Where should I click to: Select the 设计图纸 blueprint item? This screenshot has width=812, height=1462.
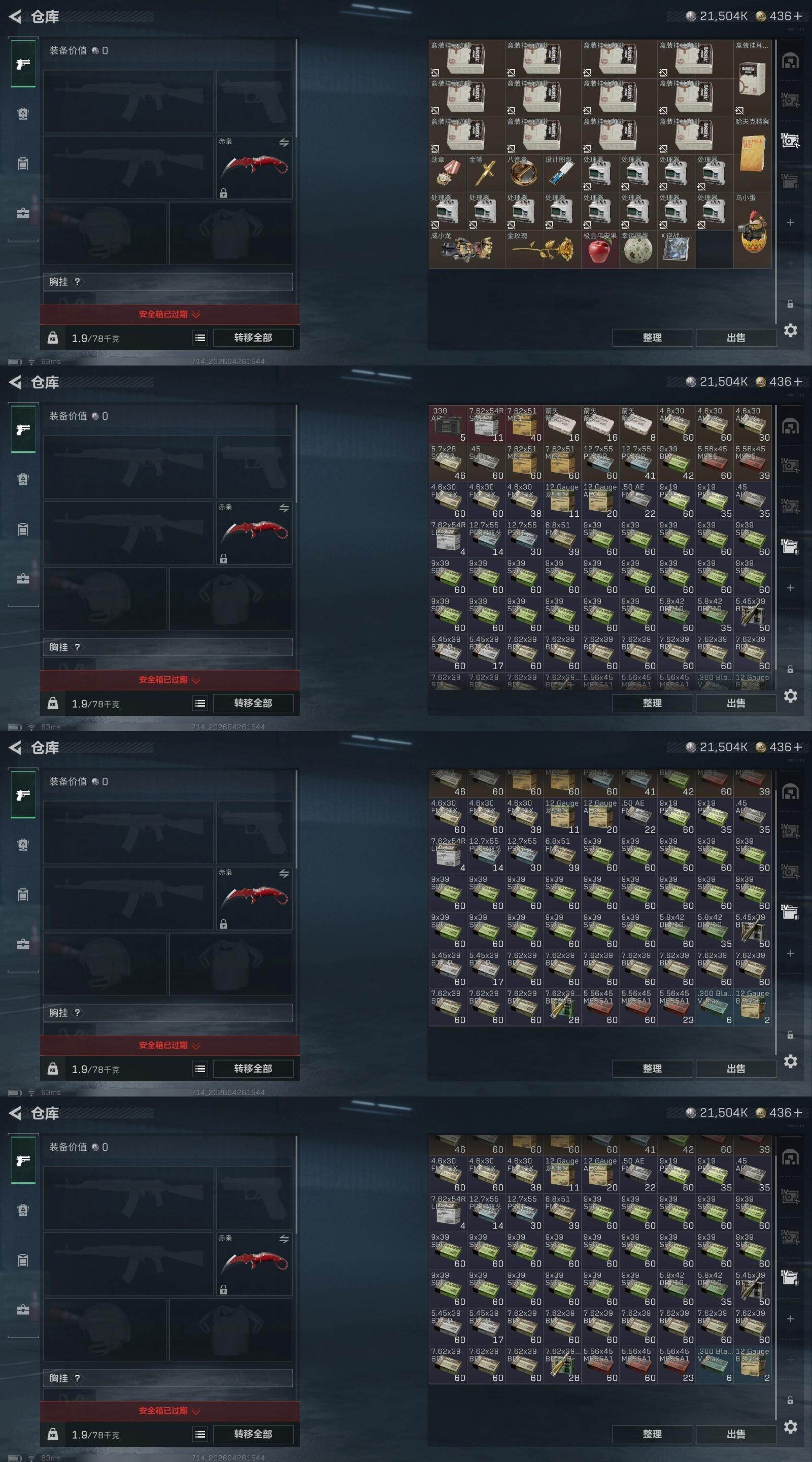point(562,173)
